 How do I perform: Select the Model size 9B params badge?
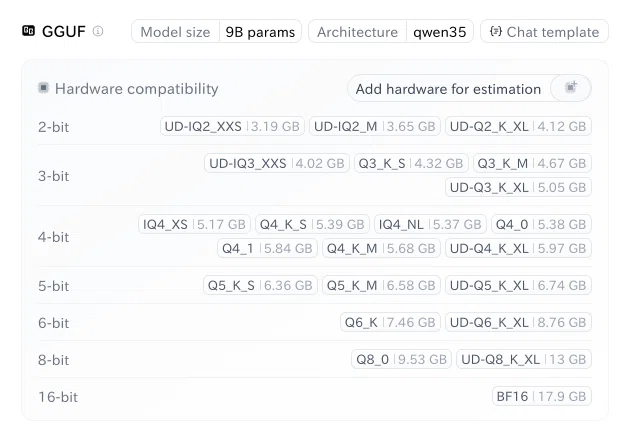[216, 31]
